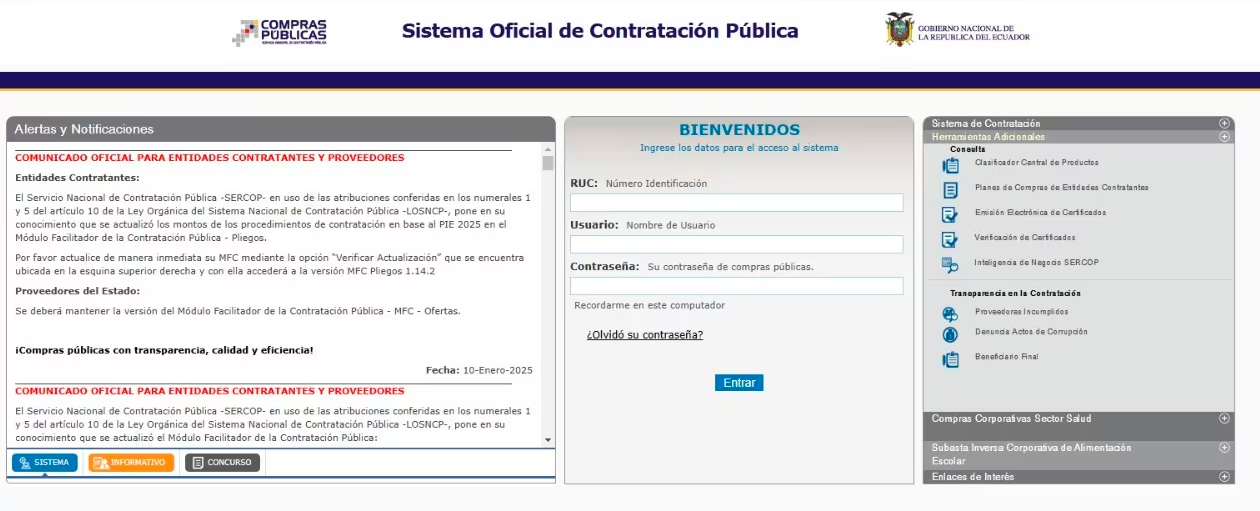This screenshot has width=1260, height=511.
Task: Open Denuncia Actos de Corrupción icon
Action: point(950,334)
